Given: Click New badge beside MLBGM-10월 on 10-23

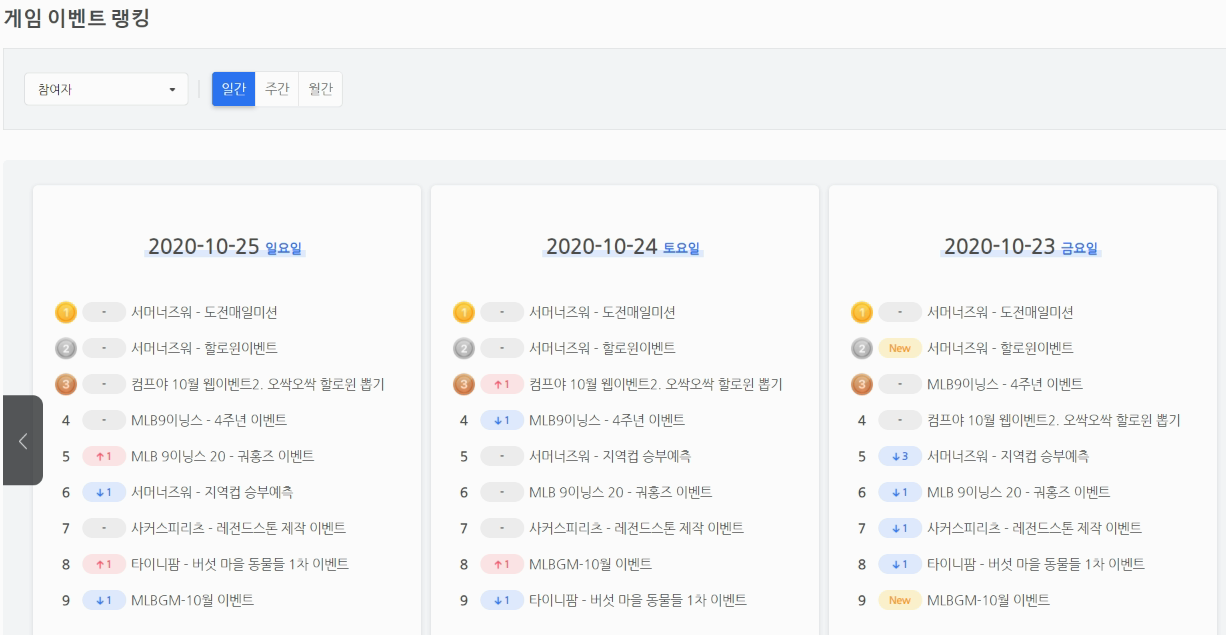Looking at the screenshot, I should (x=900, y=600).
